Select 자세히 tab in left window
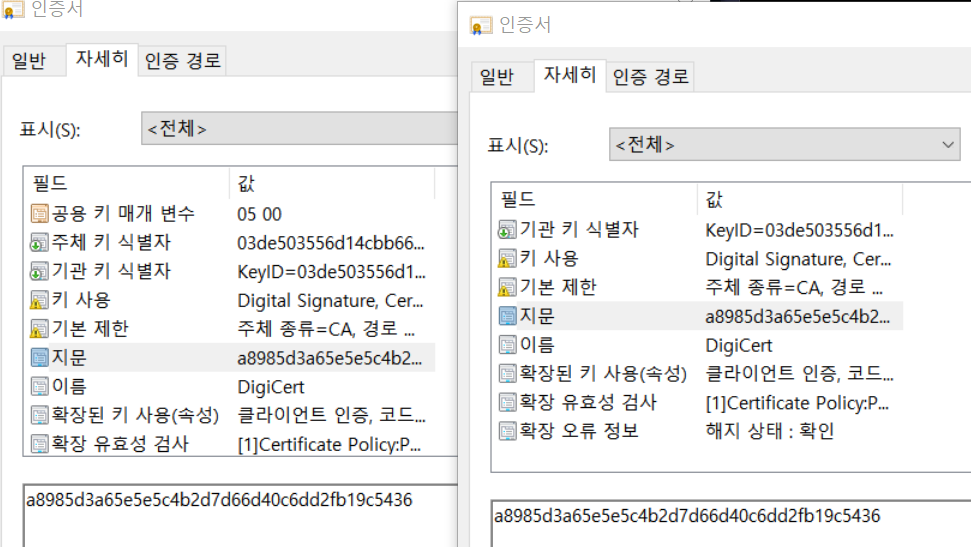This screenshot has height=547, width=971. 102,59
